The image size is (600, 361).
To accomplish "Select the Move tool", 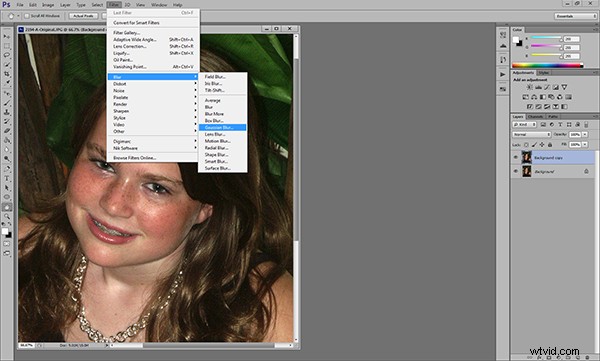I will click(7, 36).
